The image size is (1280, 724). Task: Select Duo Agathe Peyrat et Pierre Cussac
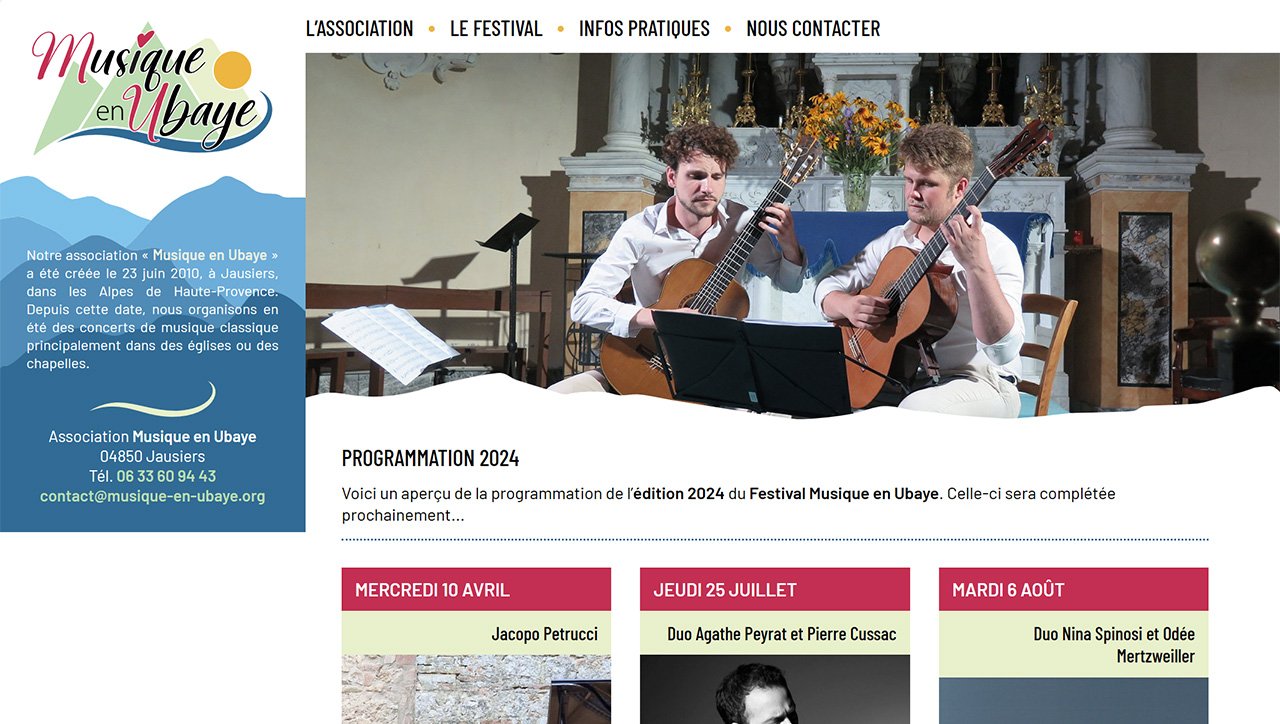pyautogui.click(x=782, y=634)
